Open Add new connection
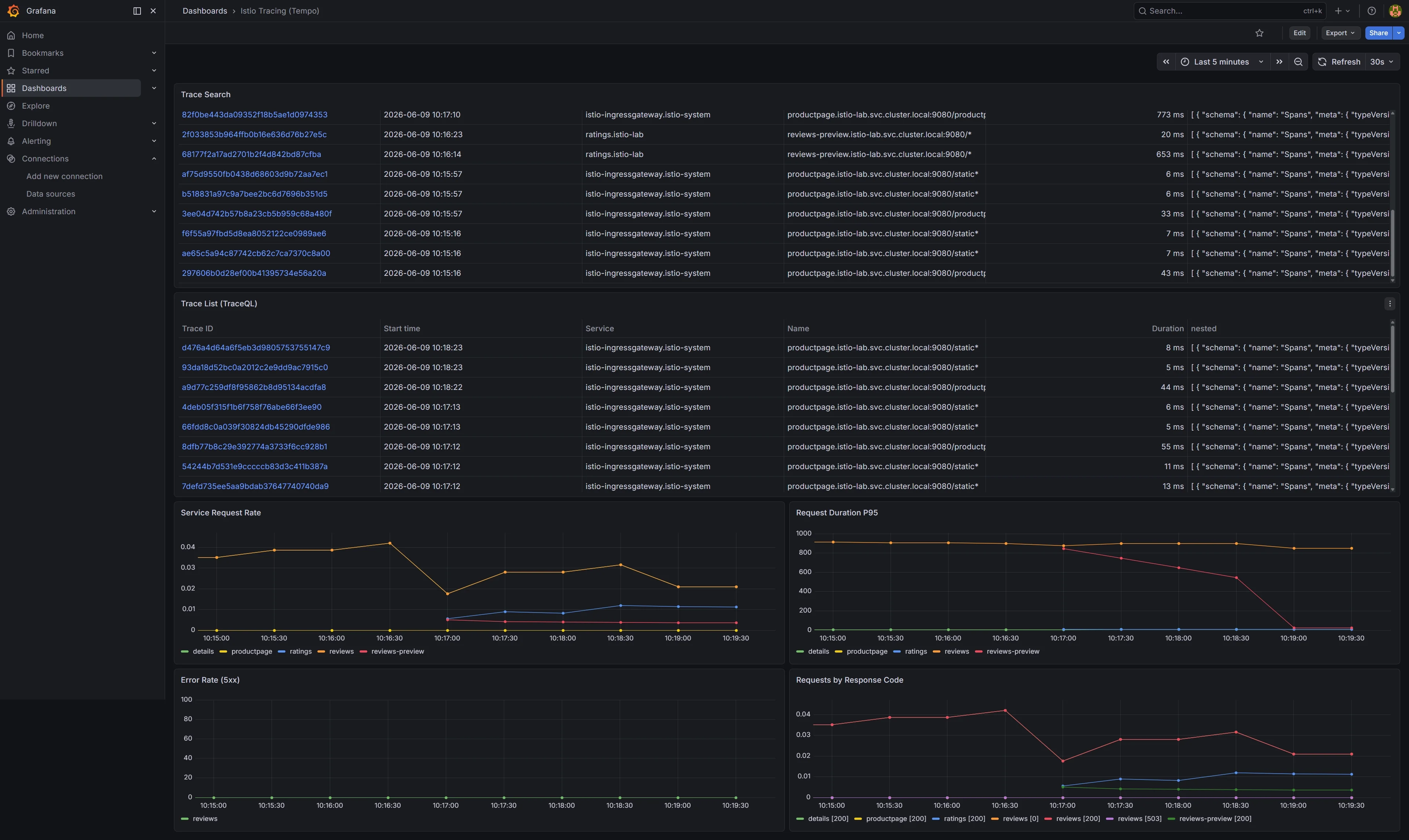Viewport: 1409px width, 840px height. pos(65,176)
